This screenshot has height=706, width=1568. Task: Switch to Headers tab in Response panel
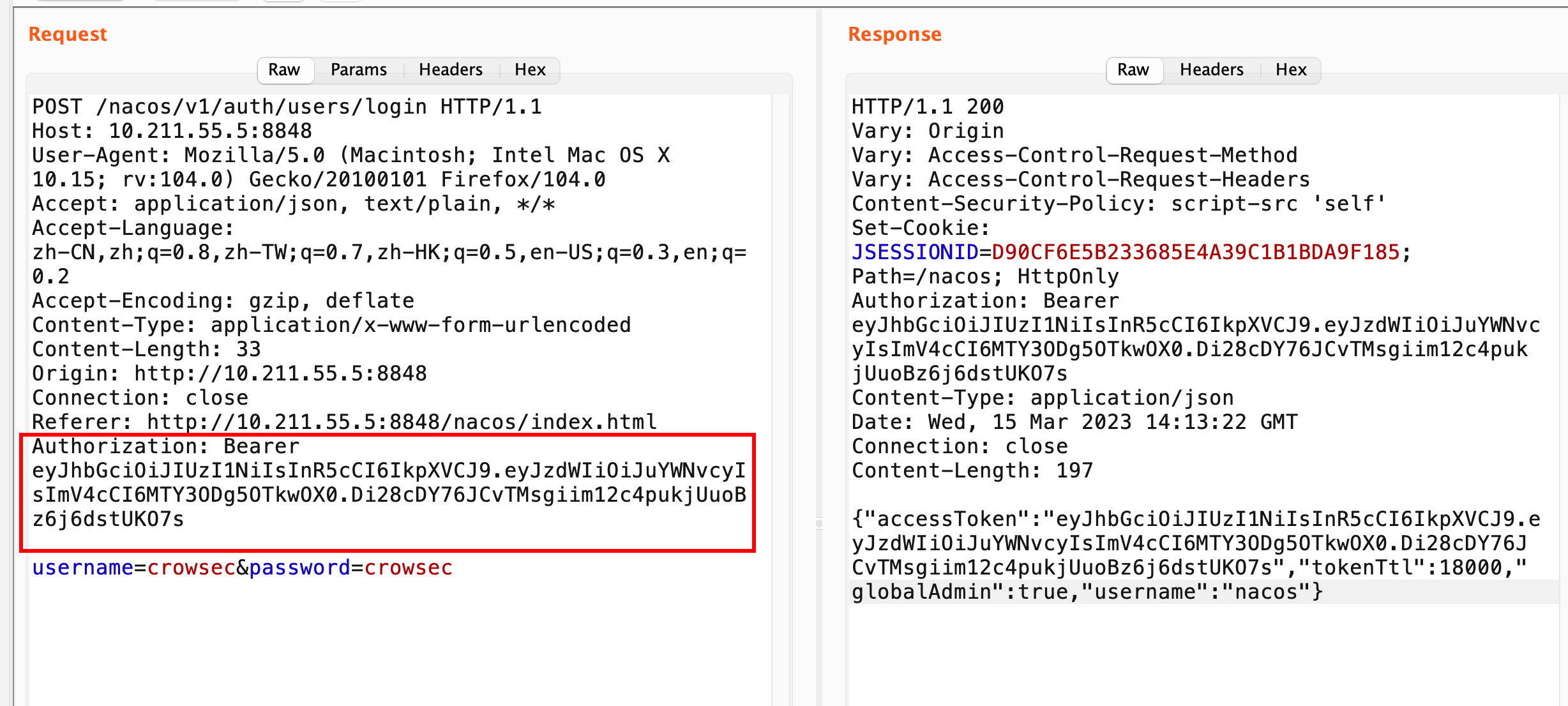click(1212, 70)
